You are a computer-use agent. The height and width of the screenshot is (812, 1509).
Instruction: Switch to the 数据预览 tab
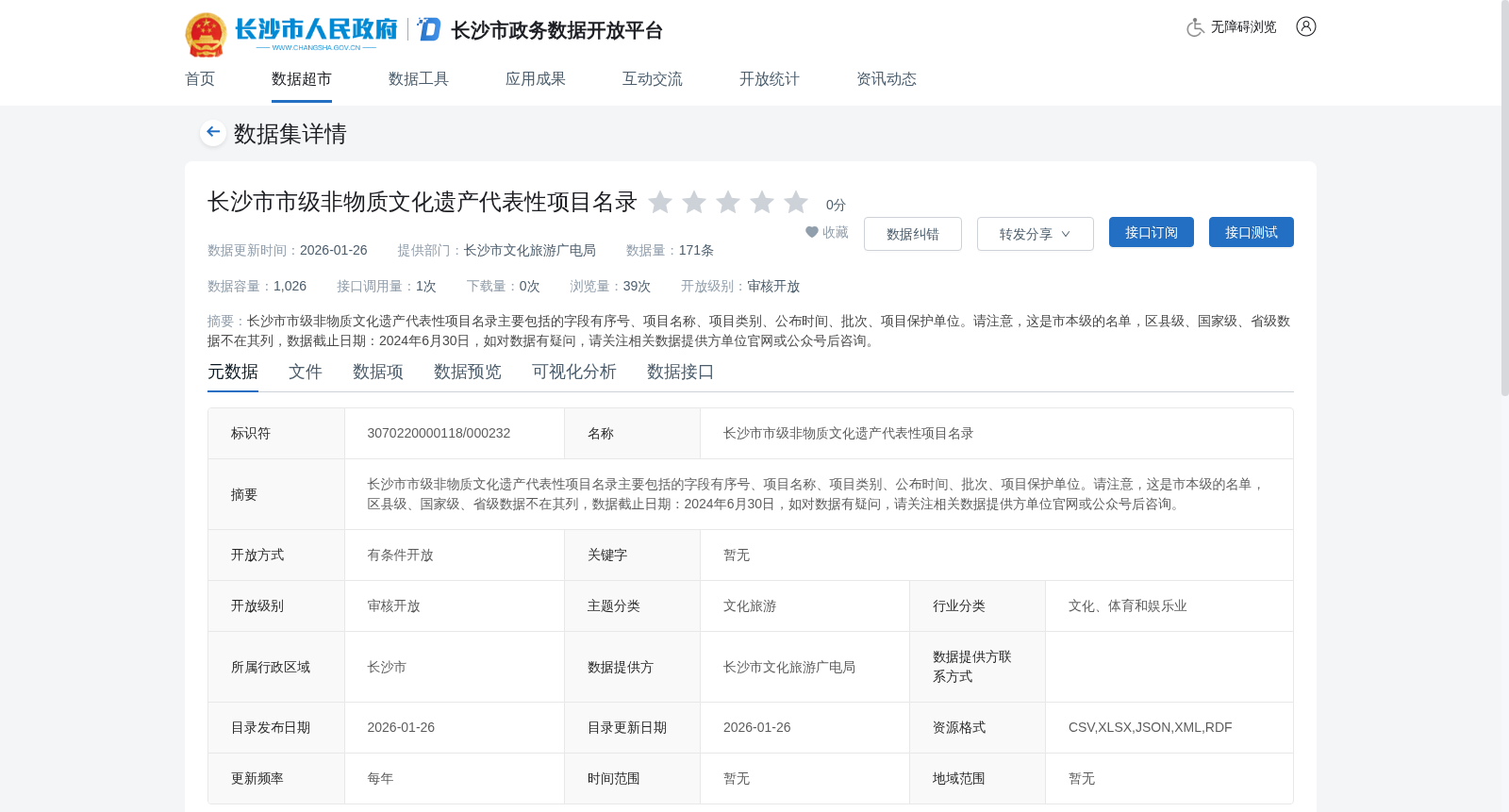(x=468, y=372)
